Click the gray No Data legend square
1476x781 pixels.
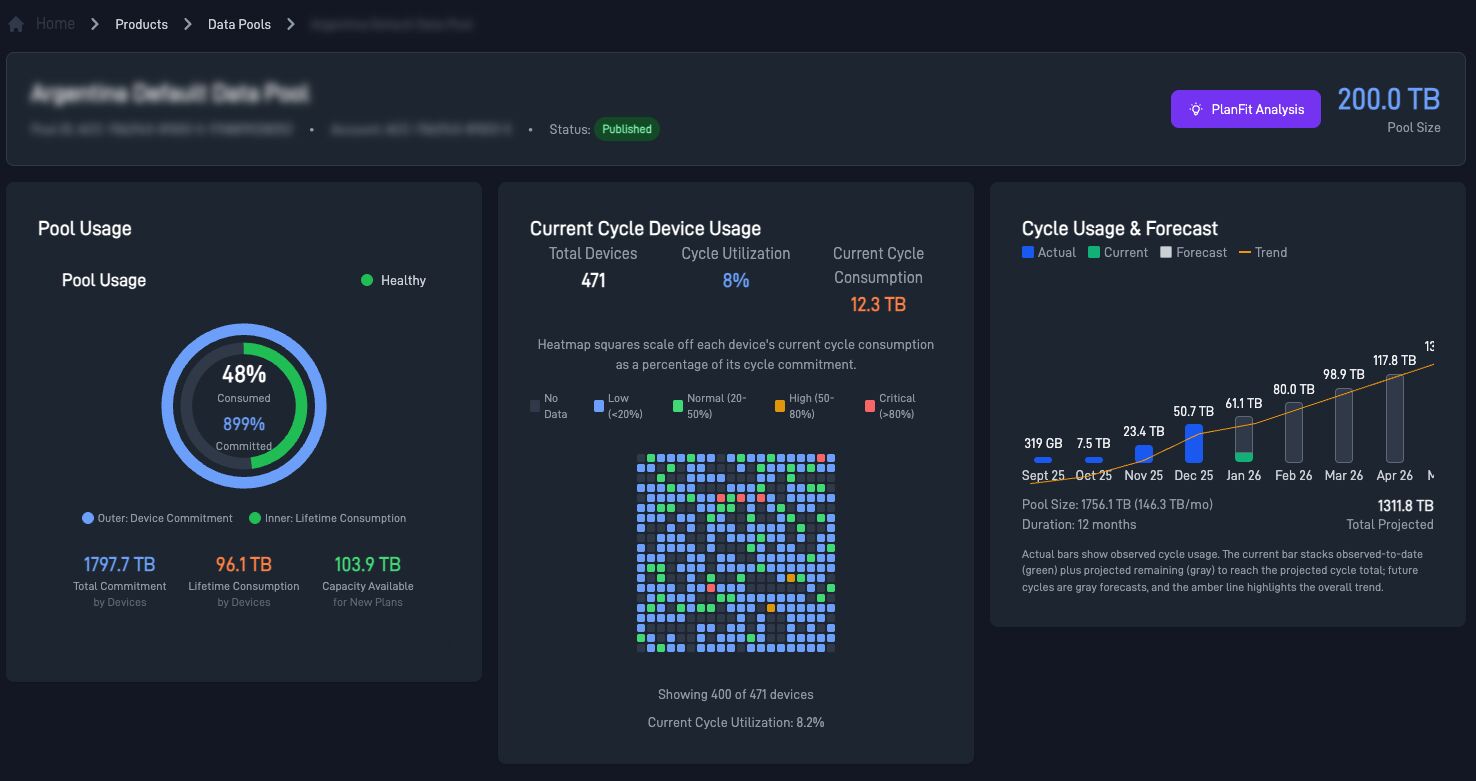point(534,404)
